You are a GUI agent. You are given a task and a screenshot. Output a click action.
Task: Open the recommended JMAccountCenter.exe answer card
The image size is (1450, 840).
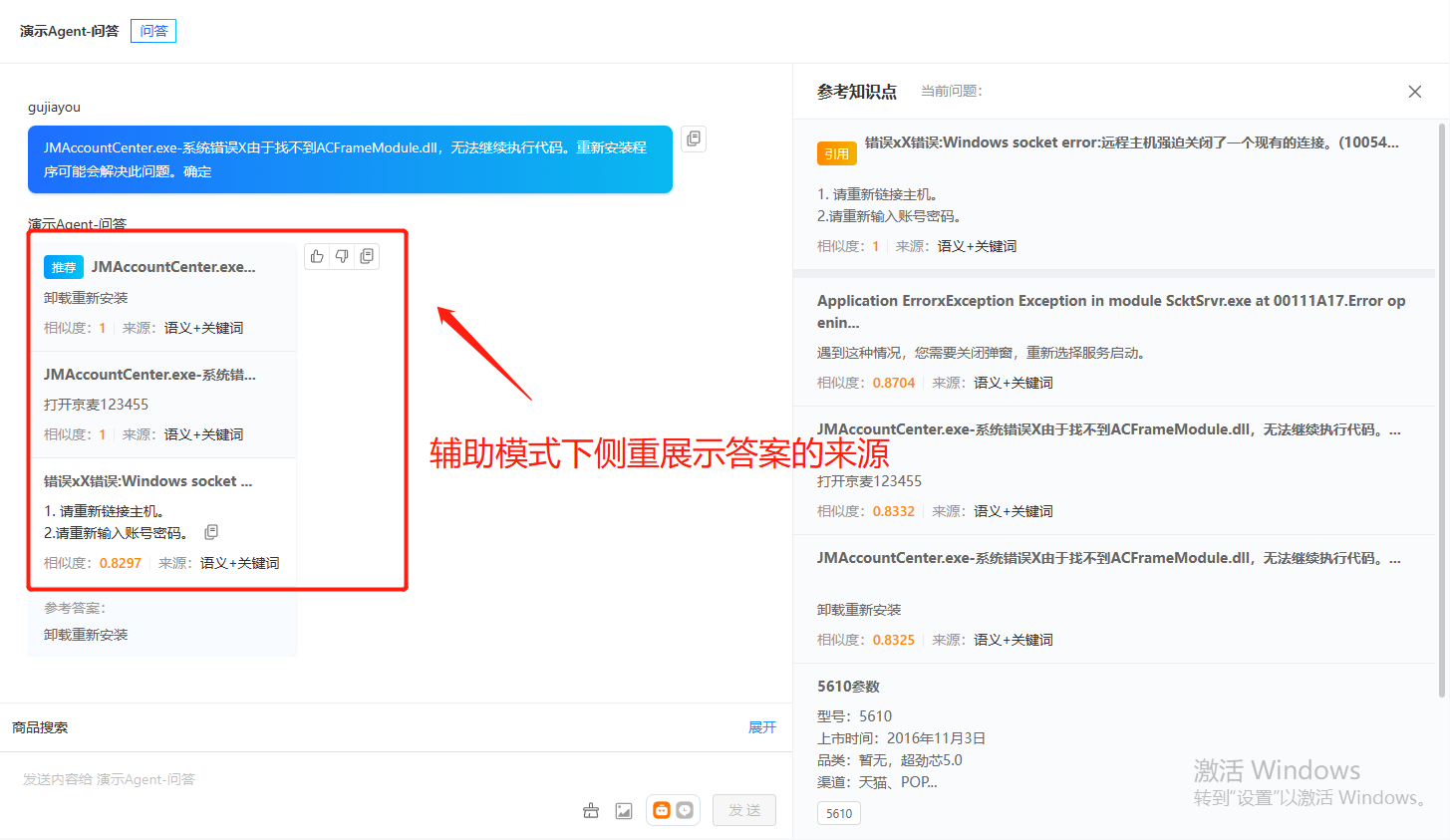164,297
